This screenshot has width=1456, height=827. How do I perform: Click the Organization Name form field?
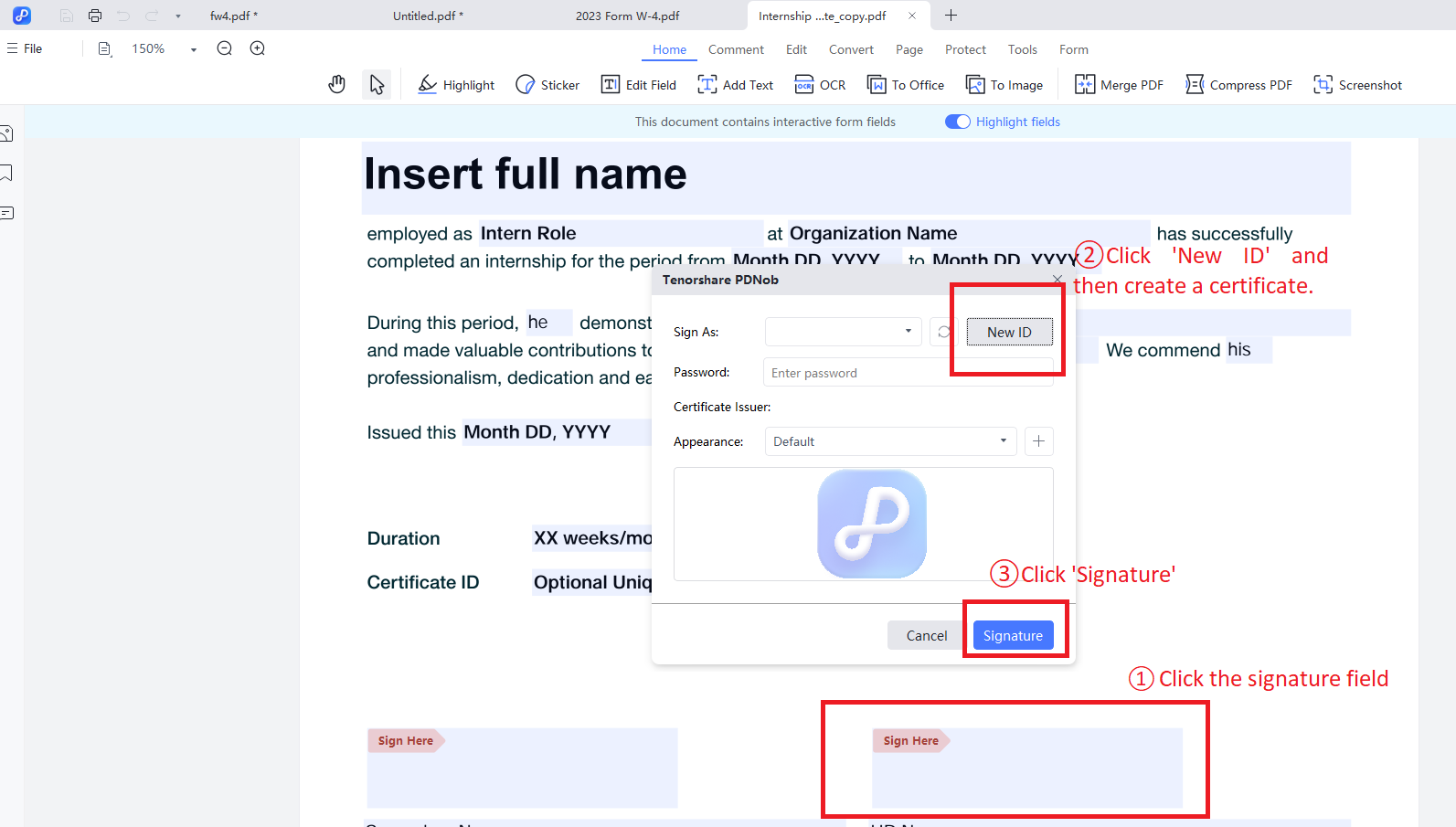[969, 233]
